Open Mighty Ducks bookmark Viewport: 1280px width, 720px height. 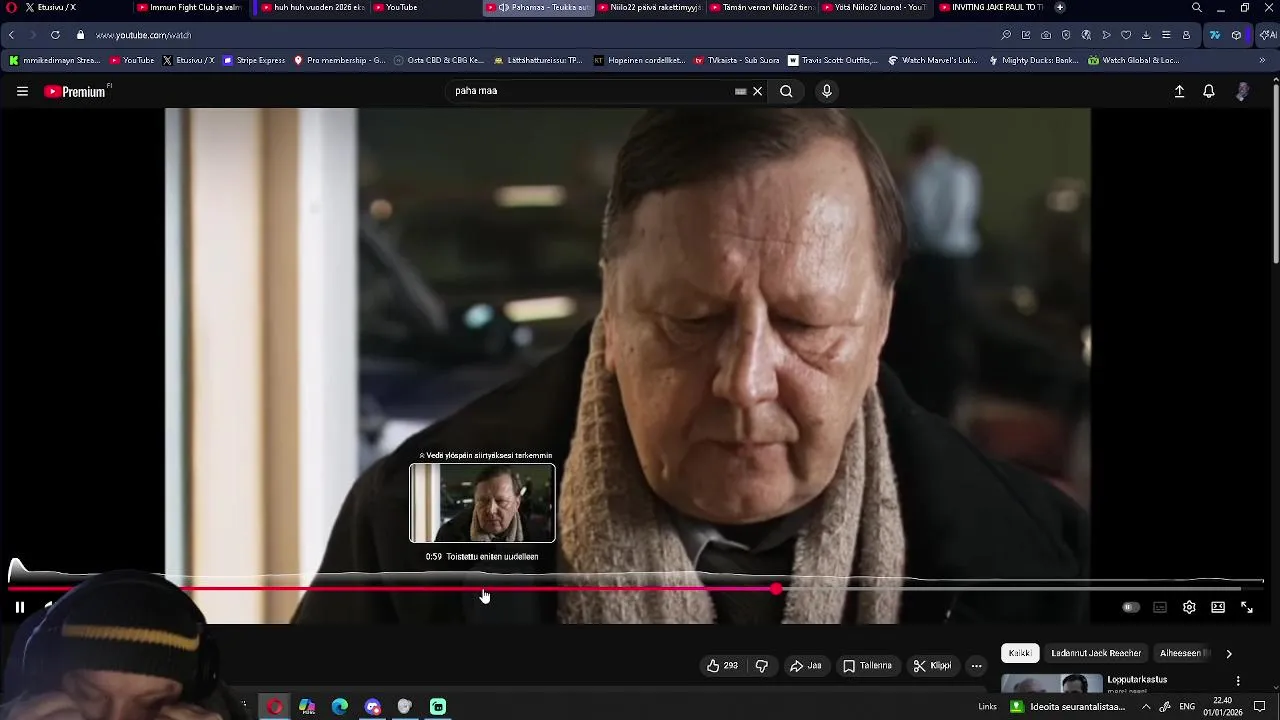1033,60
